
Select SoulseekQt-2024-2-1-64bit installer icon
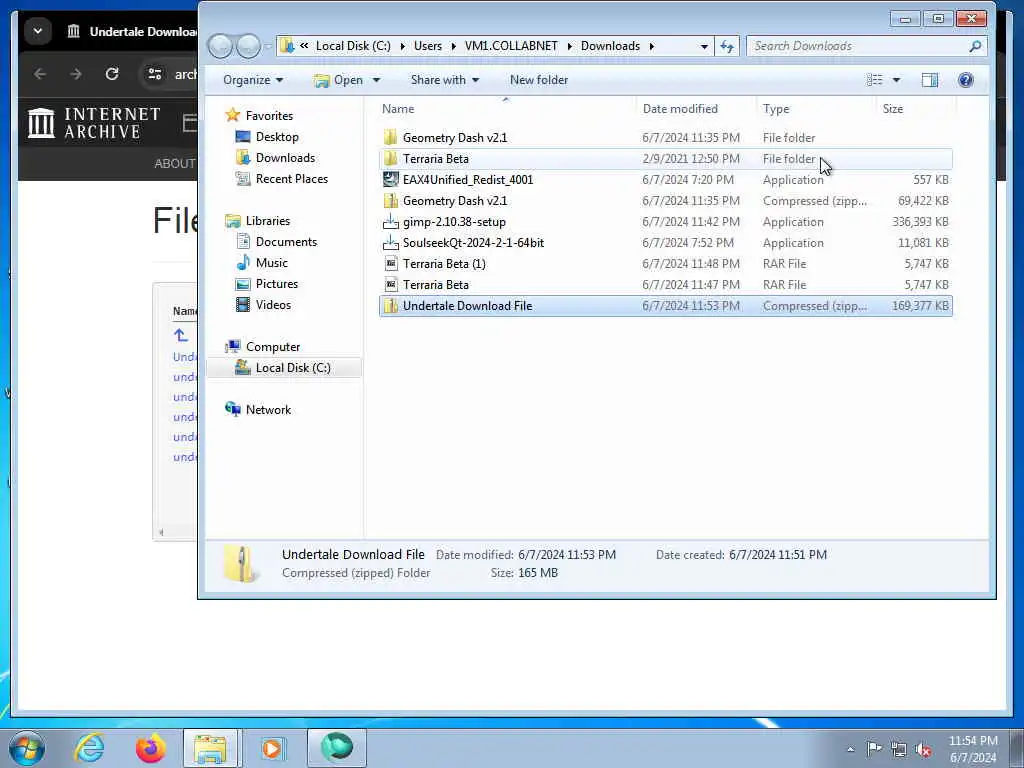391,242
